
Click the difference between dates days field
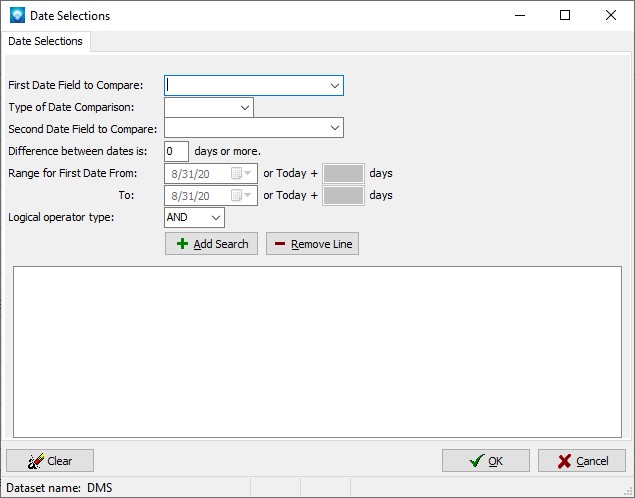point(176,151)
